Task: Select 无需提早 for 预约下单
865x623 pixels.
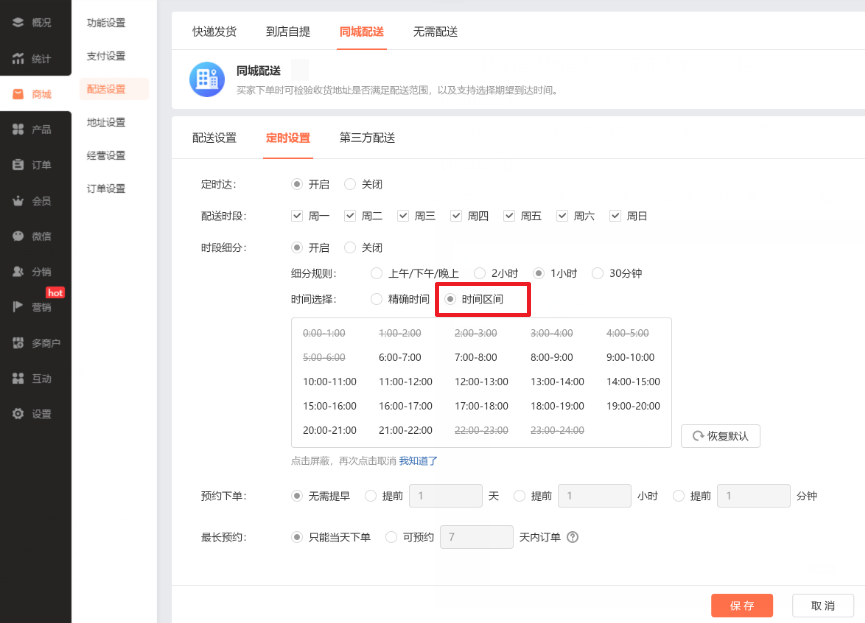Action: [x=297, y=496]
